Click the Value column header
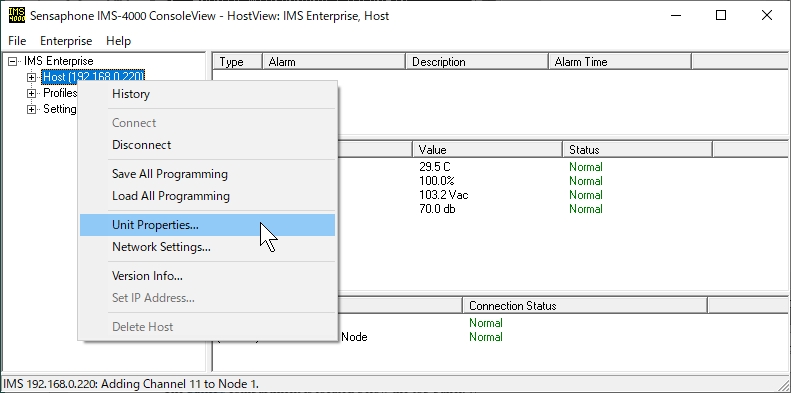Viewport: 791px width, 393px height. 487,150
